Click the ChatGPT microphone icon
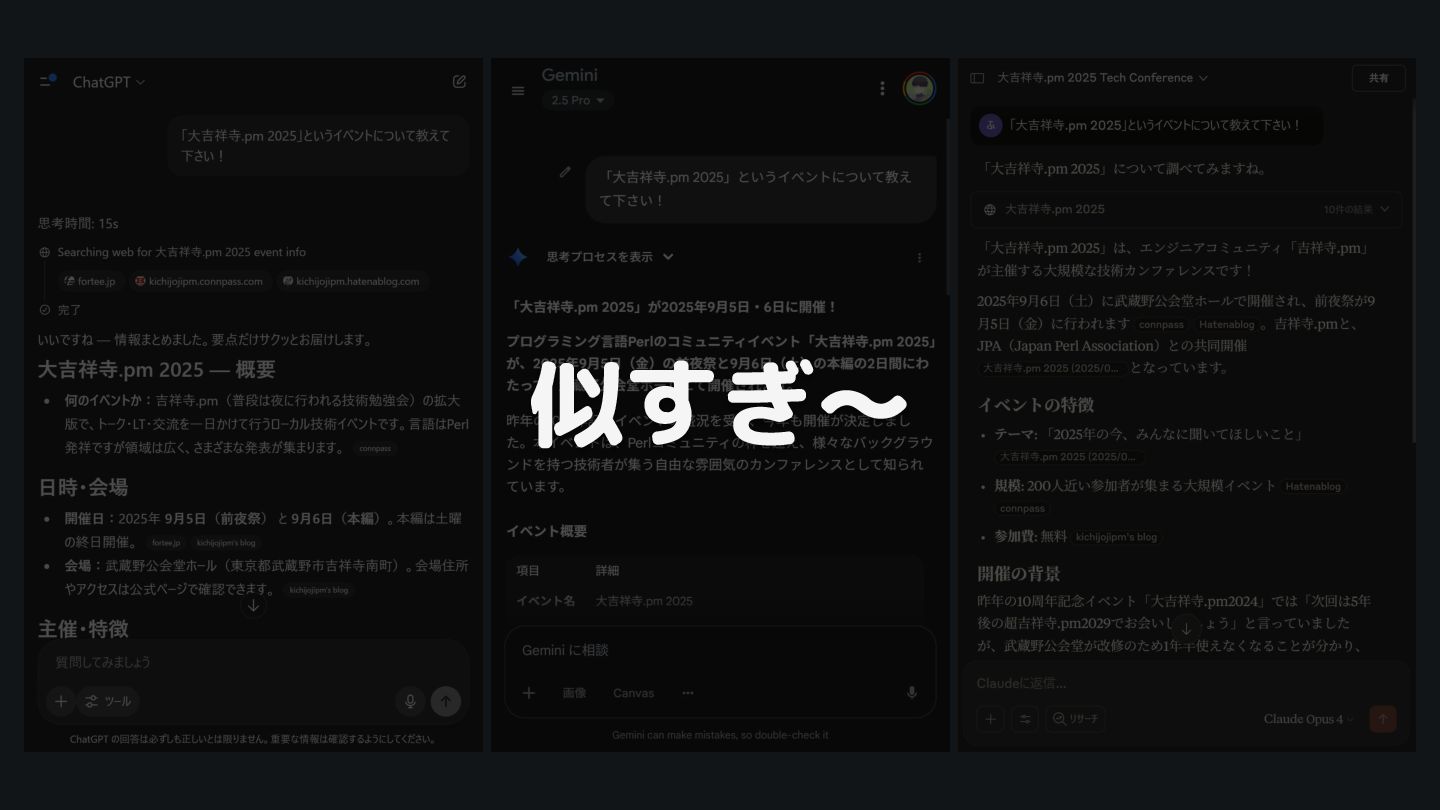Viewport: 1440px width, 810px height. tap(409, 701)
